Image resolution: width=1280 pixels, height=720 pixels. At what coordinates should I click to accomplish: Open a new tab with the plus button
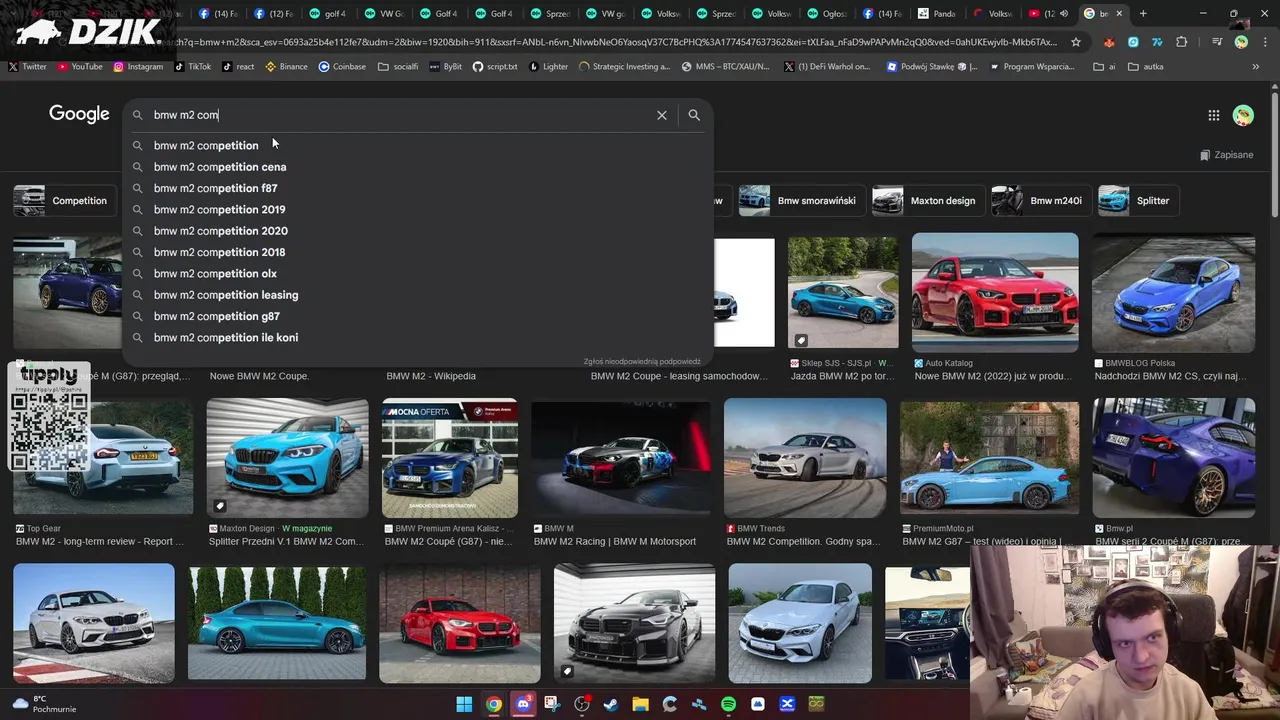click(1143, 14)
